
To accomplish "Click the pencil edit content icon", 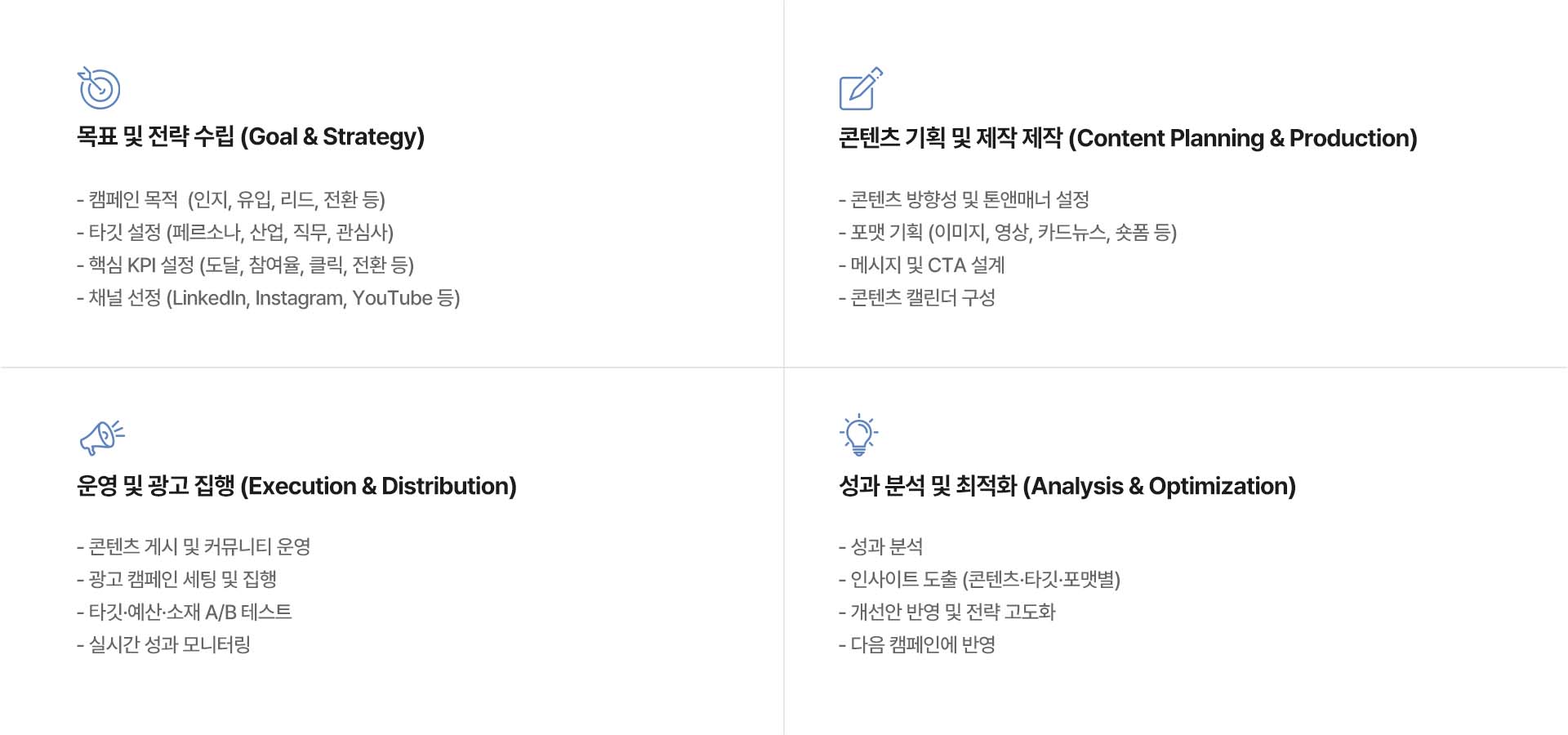I will [861, 89].
